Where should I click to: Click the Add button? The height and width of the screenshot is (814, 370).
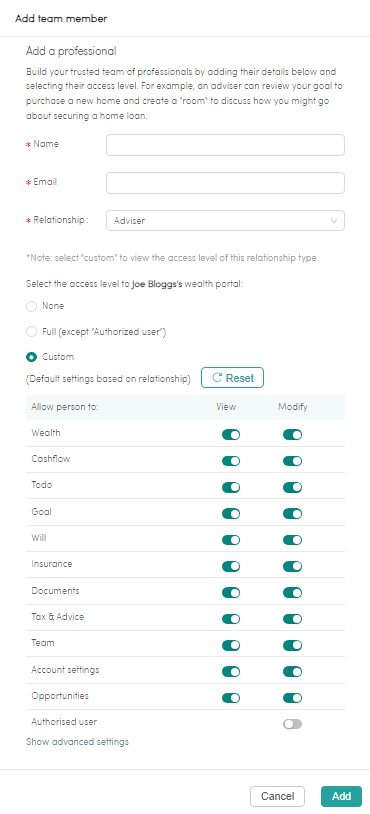coord(341,796)
